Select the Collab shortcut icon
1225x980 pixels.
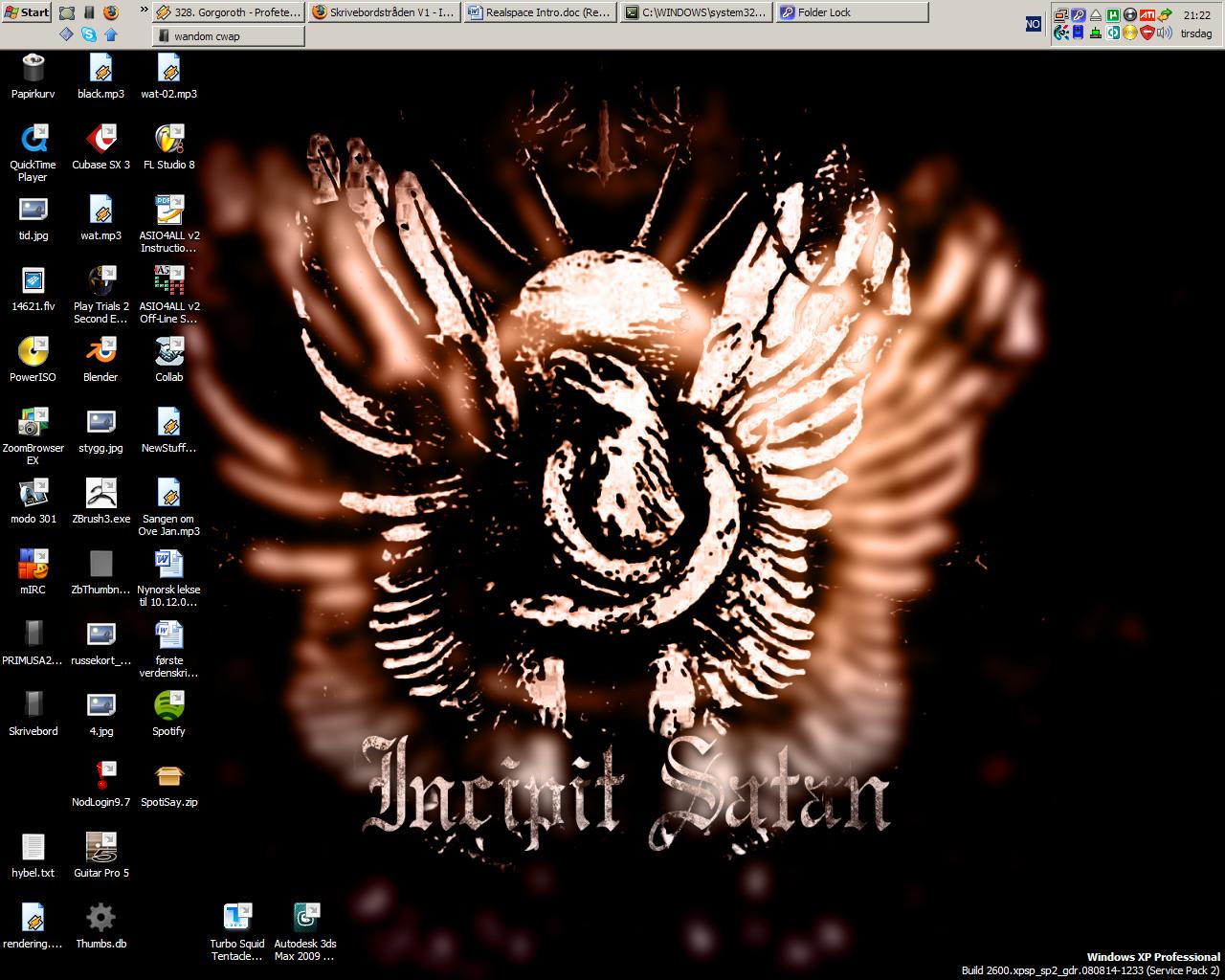(168, 360)
